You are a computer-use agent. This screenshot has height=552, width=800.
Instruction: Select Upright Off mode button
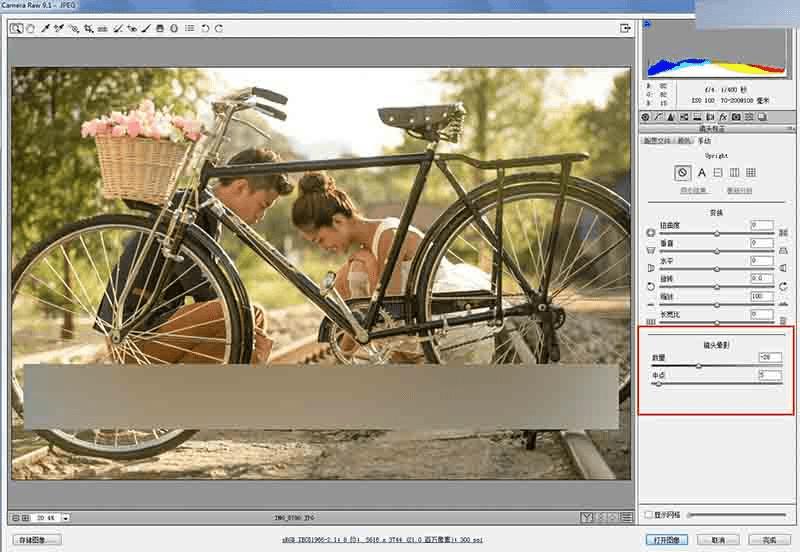point(682,172)
